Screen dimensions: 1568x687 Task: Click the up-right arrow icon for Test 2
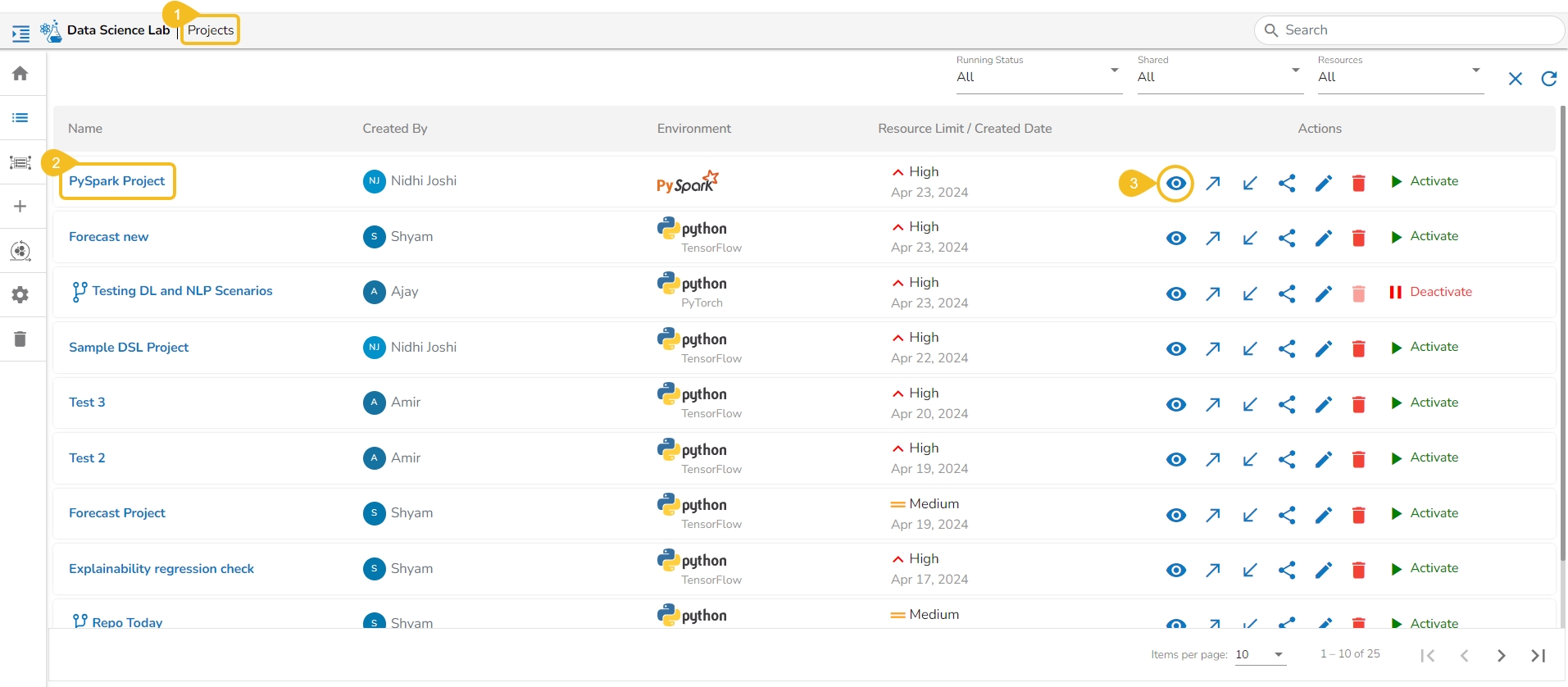pos(1213,460)
